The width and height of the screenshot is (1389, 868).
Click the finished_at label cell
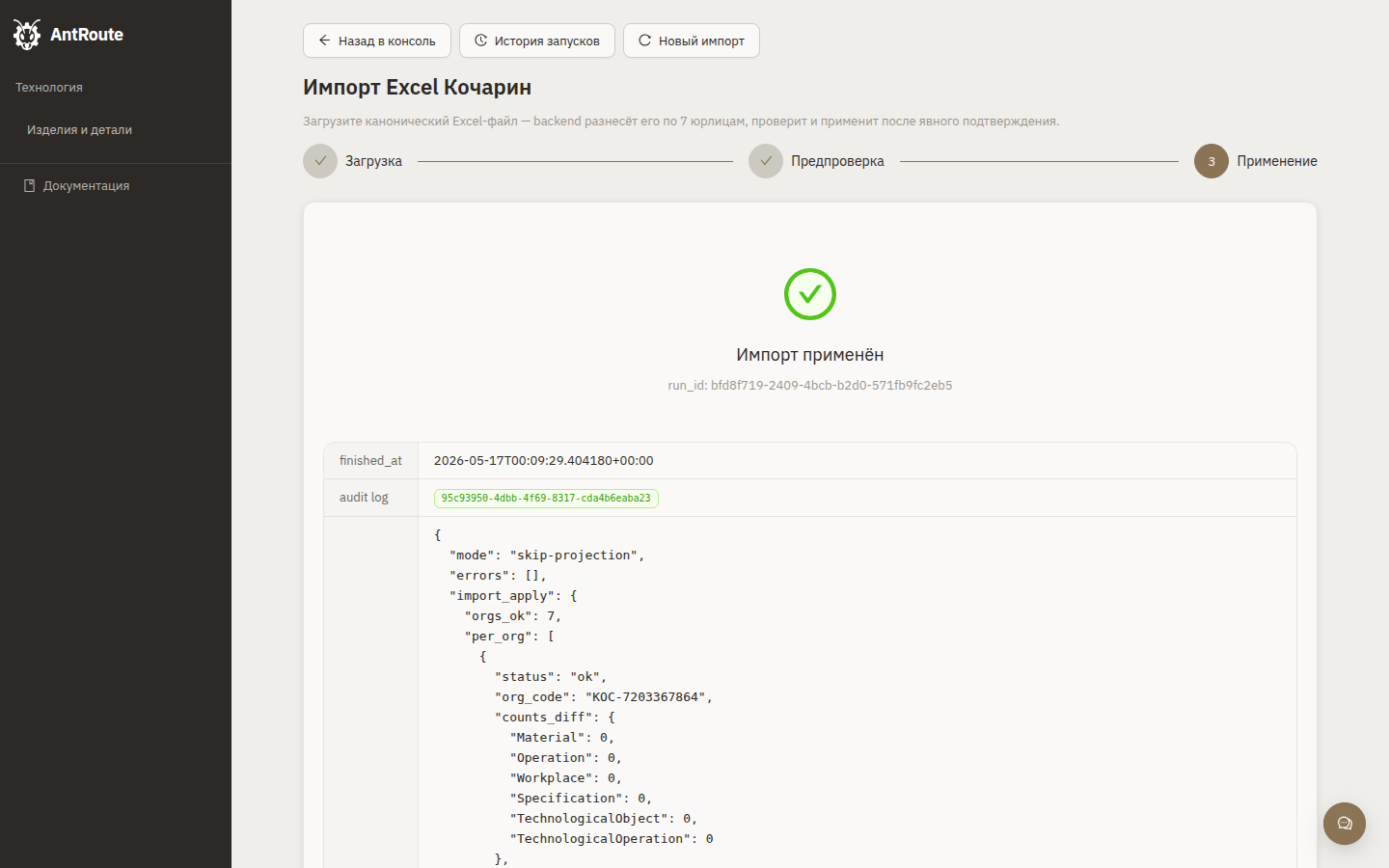pyautogui.click(x=370, y=461)
